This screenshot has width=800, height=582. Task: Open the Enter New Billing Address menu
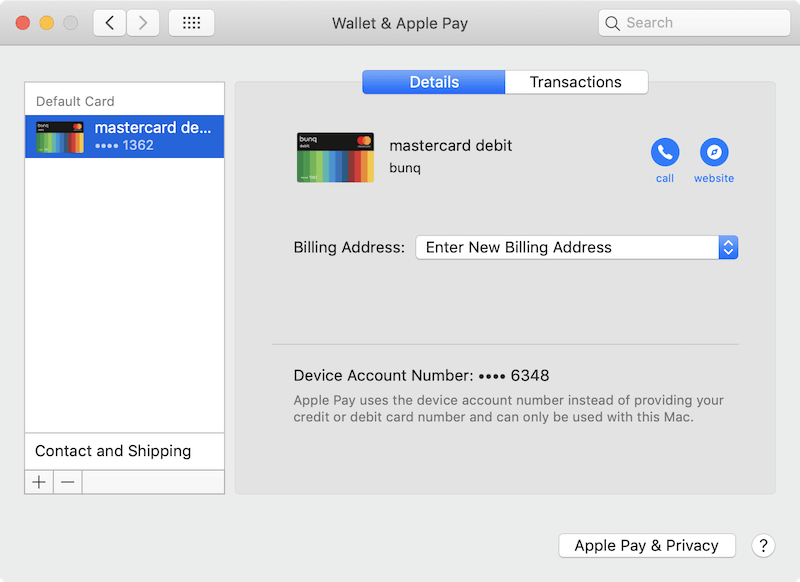567,247
